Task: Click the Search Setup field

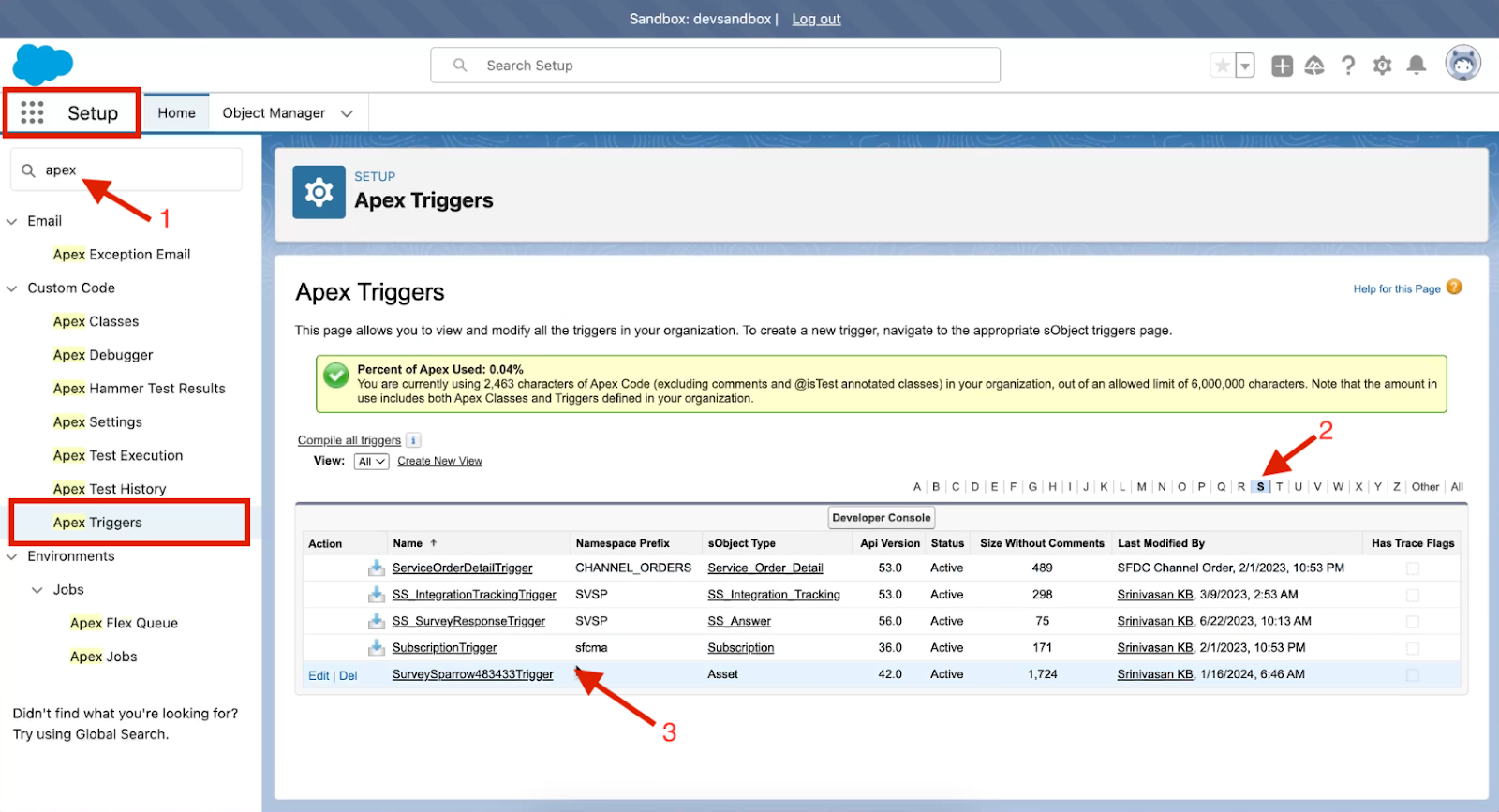Action: 716,66
